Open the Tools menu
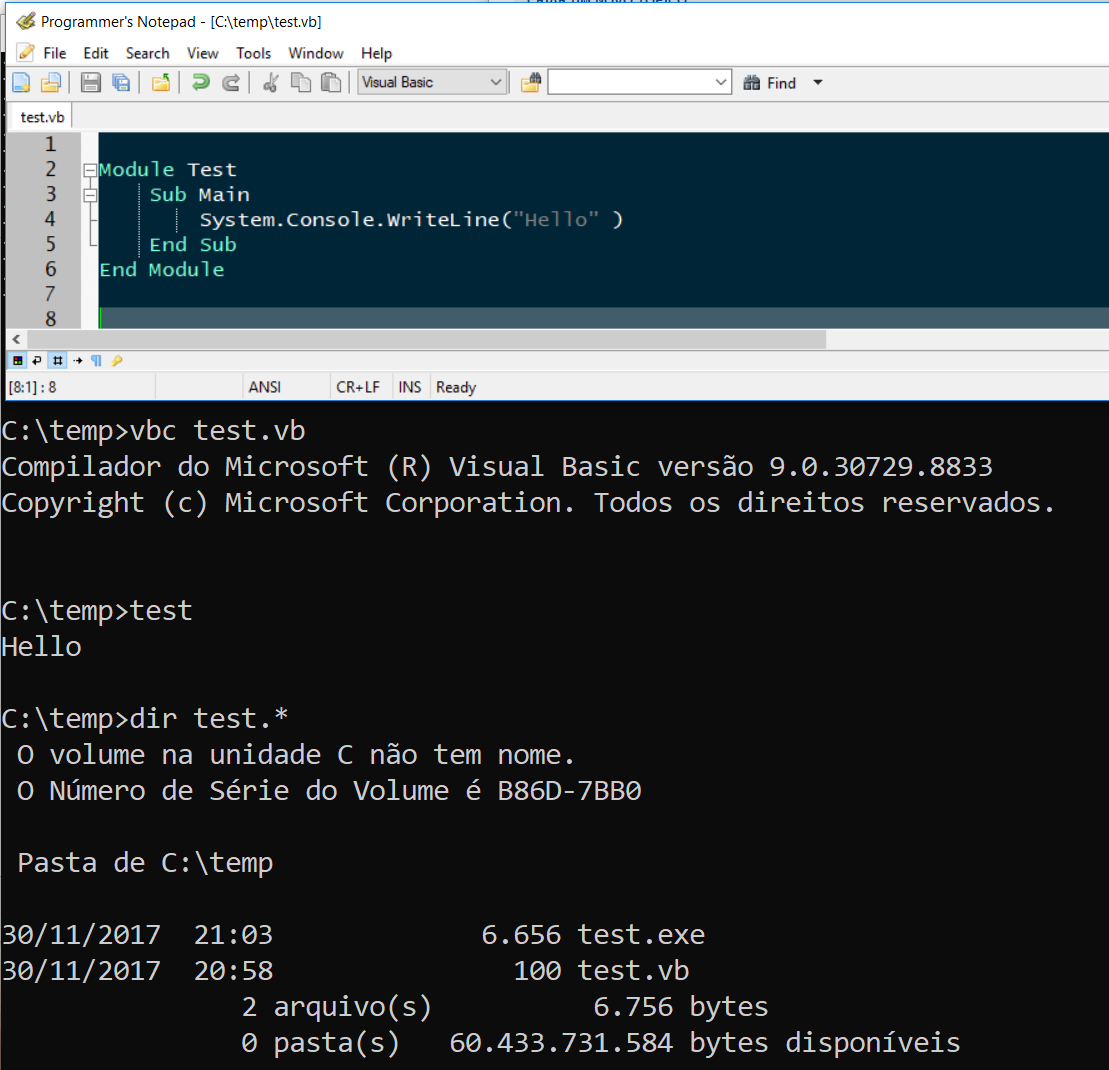Viewport: 1109px width, 1070px height. (x=253, y=53)
